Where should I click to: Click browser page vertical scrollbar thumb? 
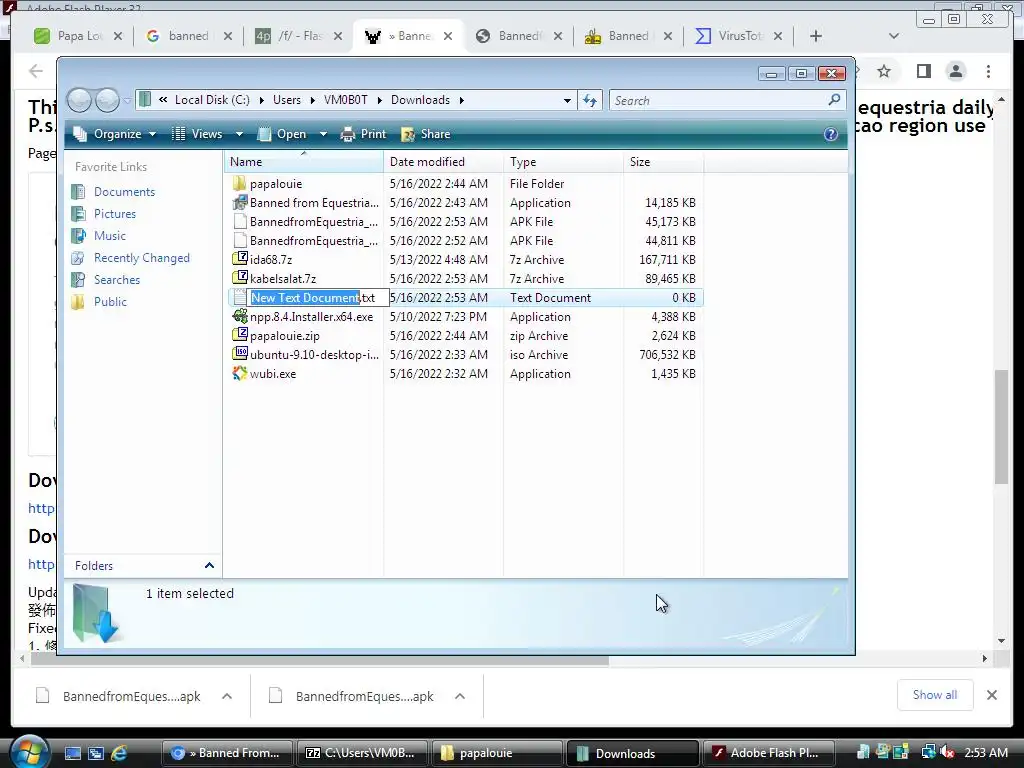[1002, 426]
